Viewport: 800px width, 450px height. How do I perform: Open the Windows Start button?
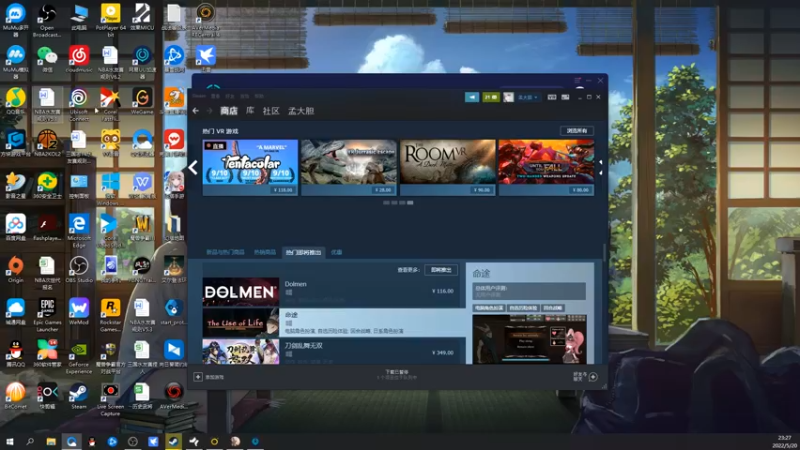[9, 441]
